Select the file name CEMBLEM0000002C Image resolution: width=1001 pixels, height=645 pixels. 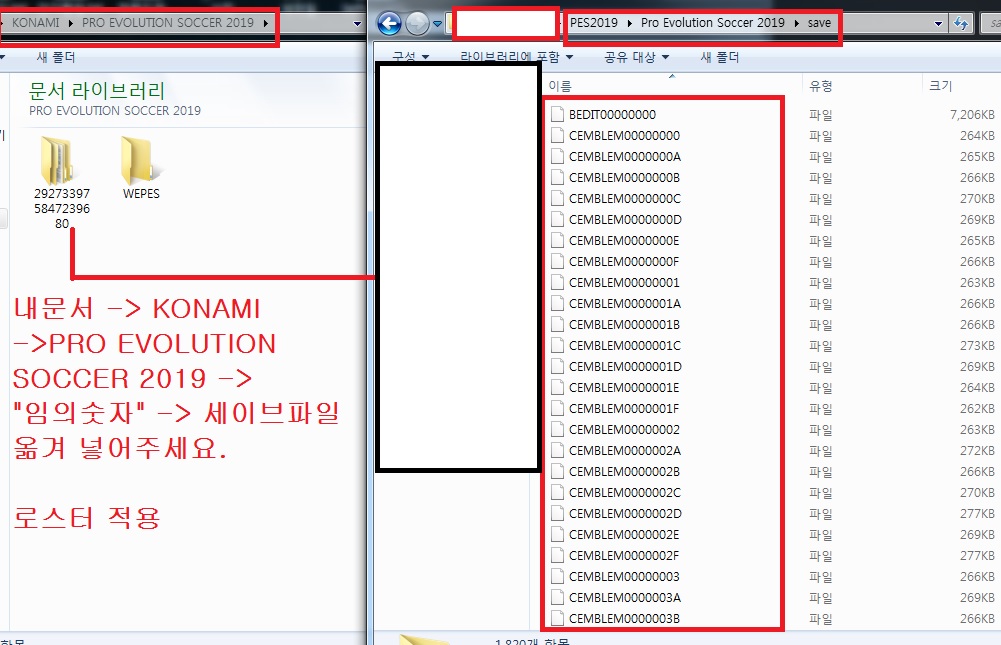(625, 493)
